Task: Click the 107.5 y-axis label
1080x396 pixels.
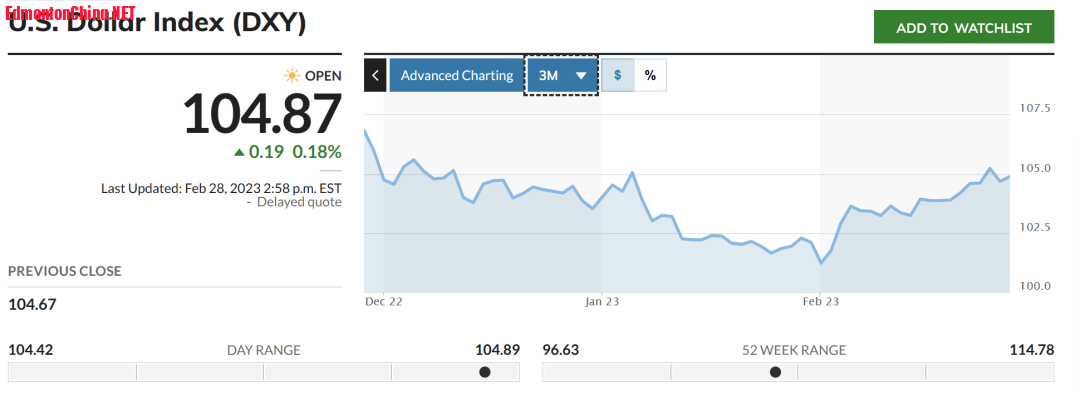Action: click(1035, 108)
